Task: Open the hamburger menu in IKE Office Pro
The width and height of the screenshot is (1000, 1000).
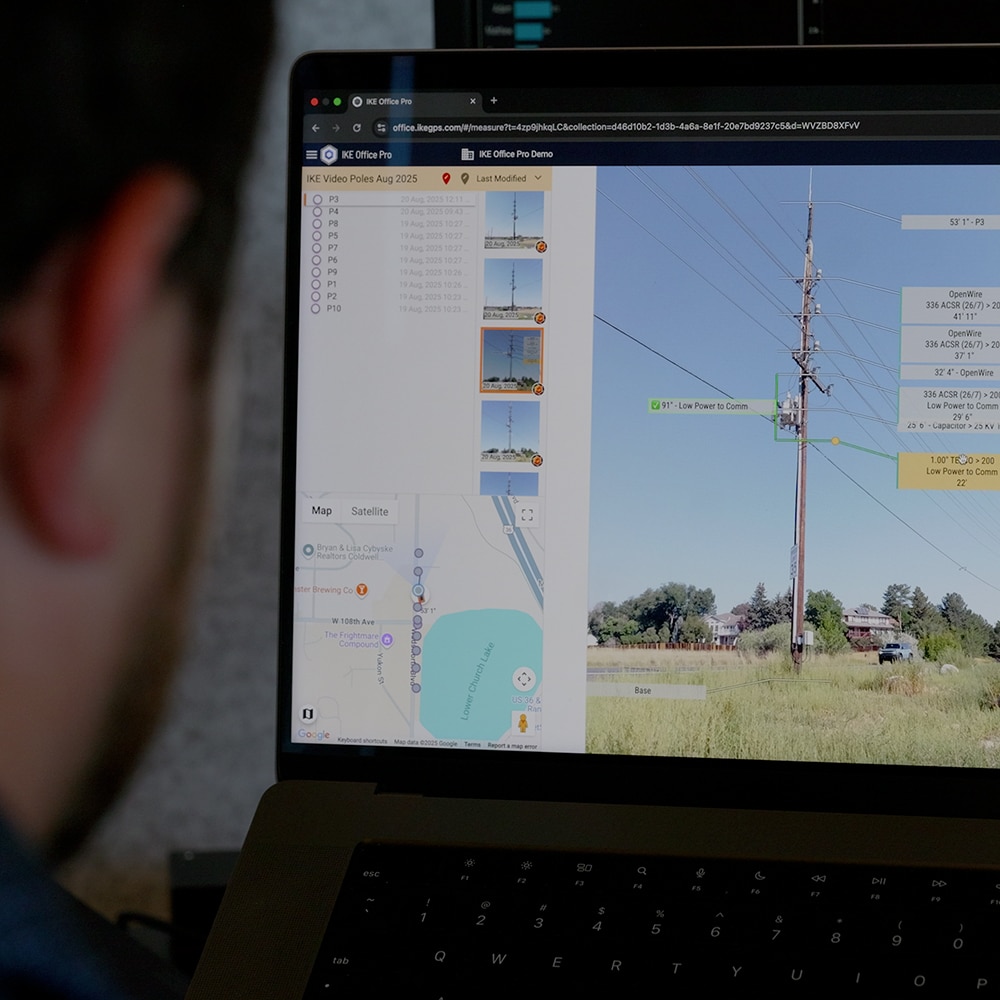Action: tap(311, 154)
